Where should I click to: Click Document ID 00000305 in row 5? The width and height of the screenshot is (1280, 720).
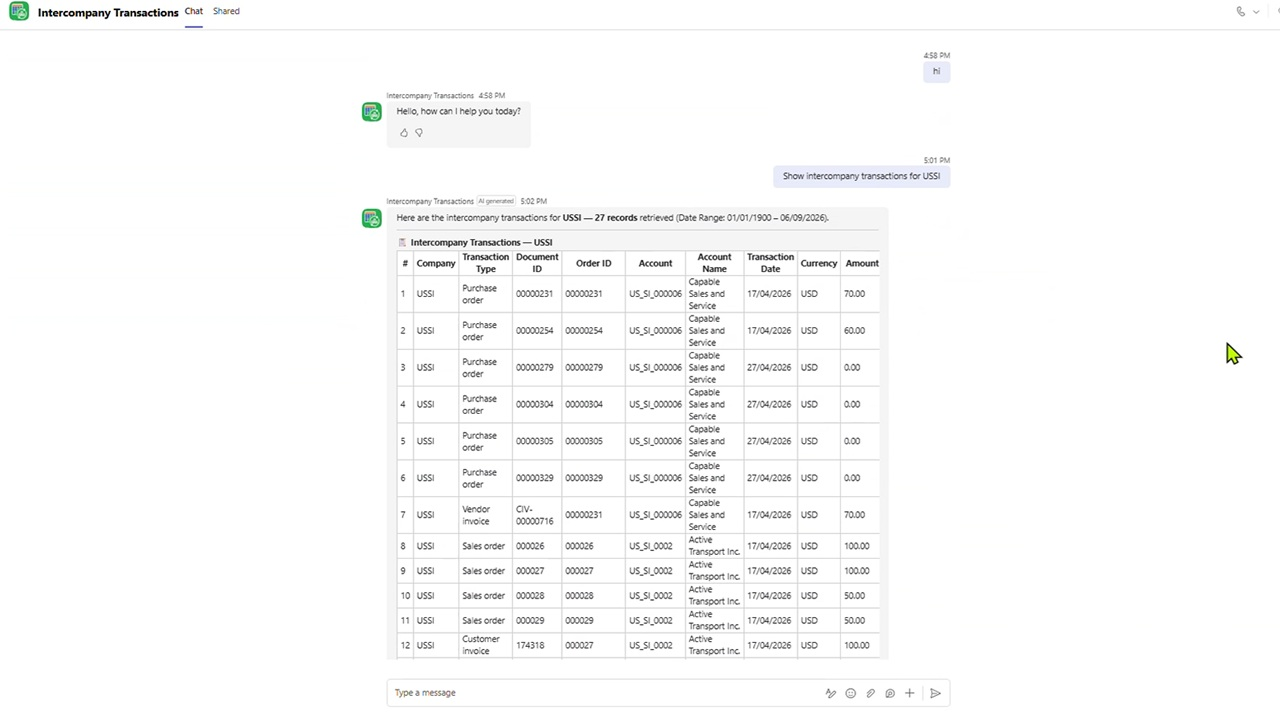pyautogui.click(x=534, y=441)
